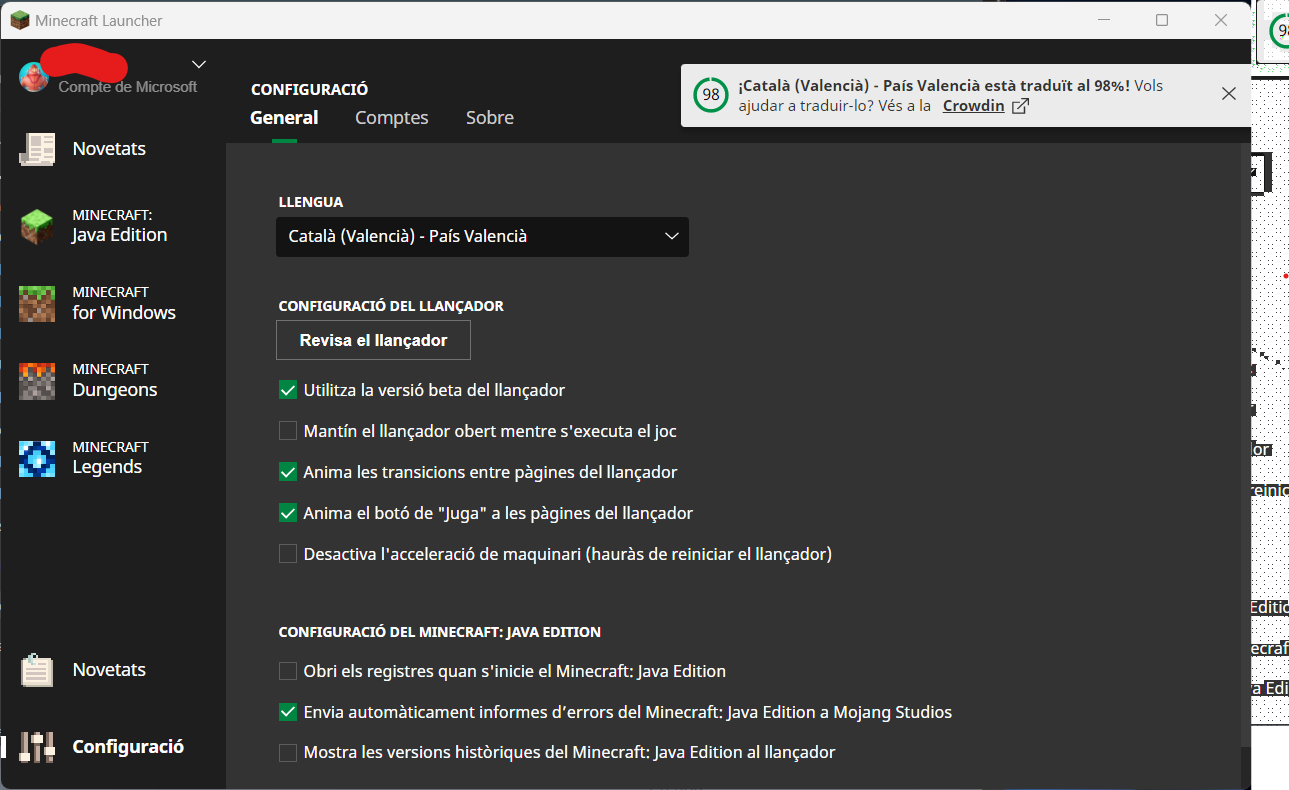Image resolution: width=1289 pixels, height=790 pixels.
Task: Toggle Envia automàticament informes d'errors checkbox
Action: tap(288, 712)
